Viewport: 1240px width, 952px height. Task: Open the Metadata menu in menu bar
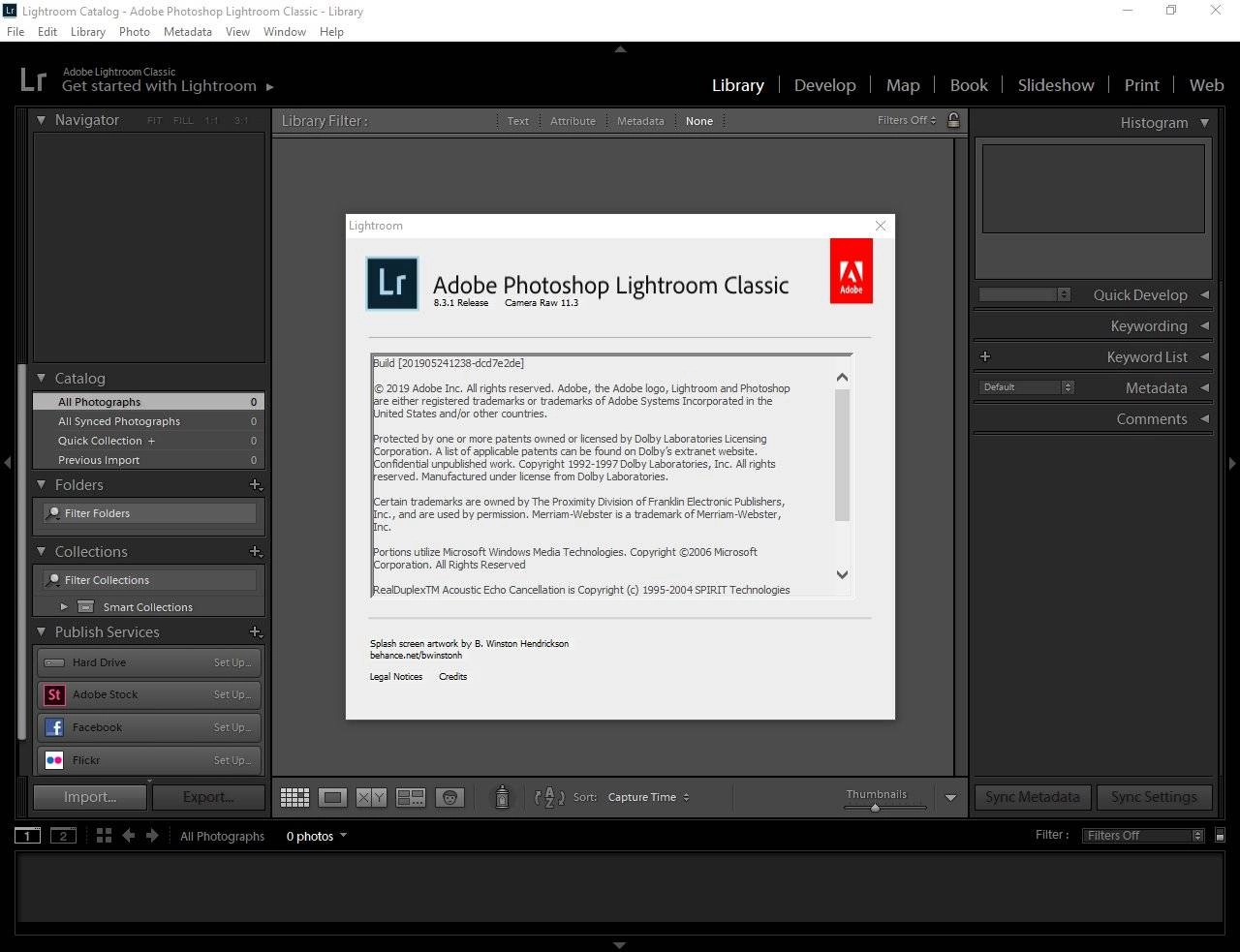[188, 32]
